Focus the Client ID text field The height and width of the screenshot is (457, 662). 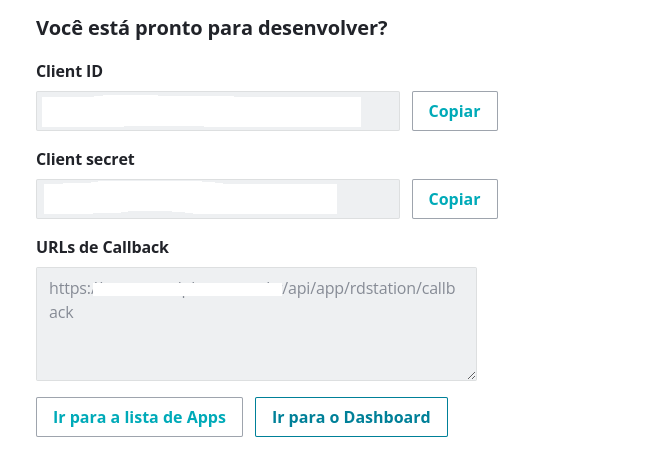[218, 111]
